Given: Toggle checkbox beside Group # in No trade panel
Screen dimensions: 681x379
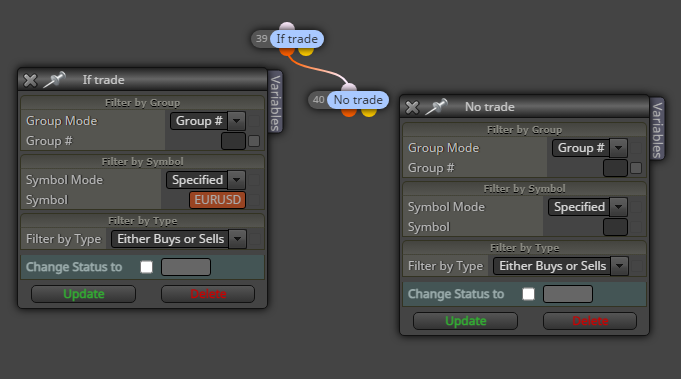Looking at the screenshot, I should (x=636, y=168).
